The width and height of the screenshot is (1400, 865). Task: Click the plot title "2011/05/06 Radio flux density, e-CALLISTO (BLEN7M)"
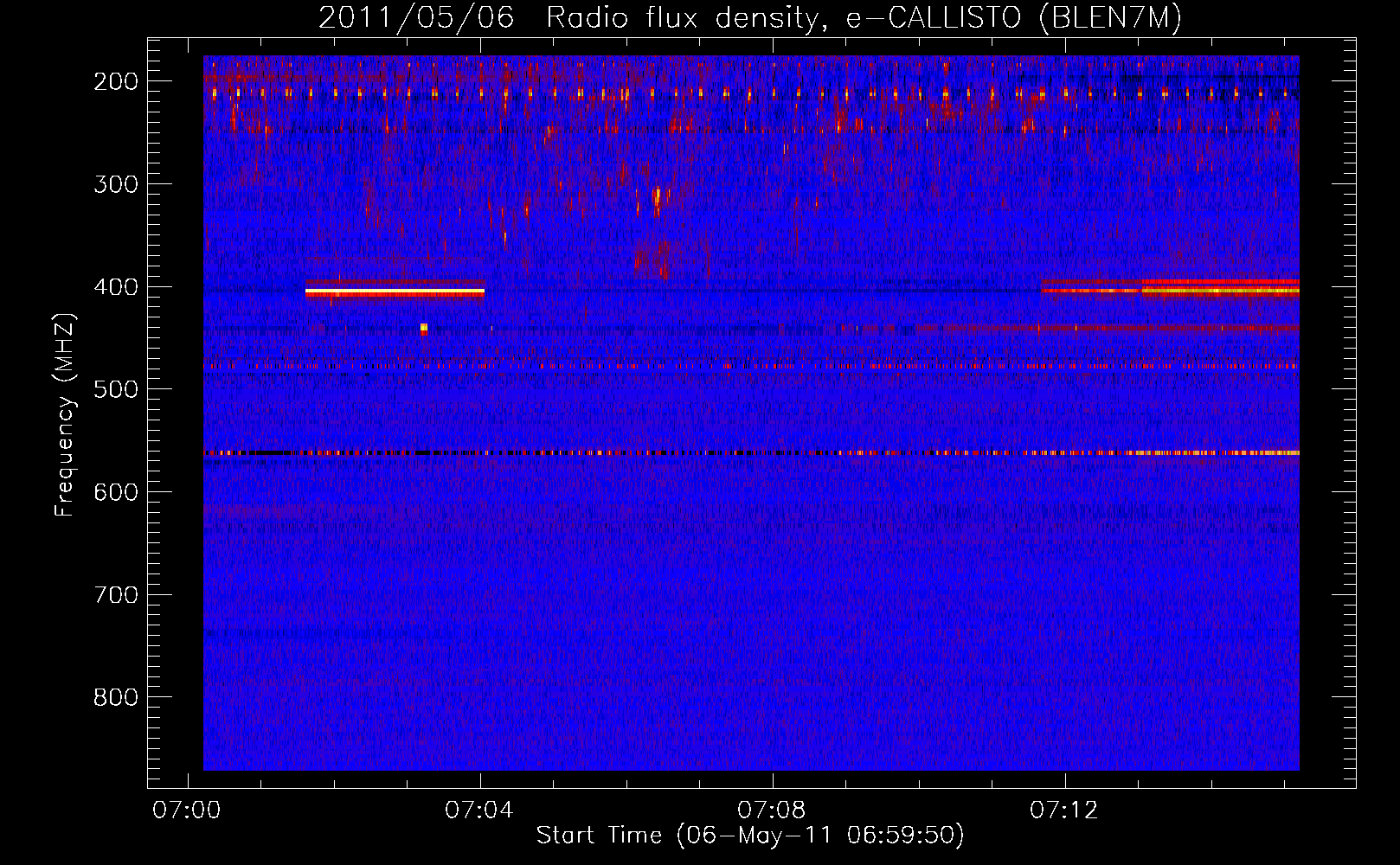click(x=750, y=18)
